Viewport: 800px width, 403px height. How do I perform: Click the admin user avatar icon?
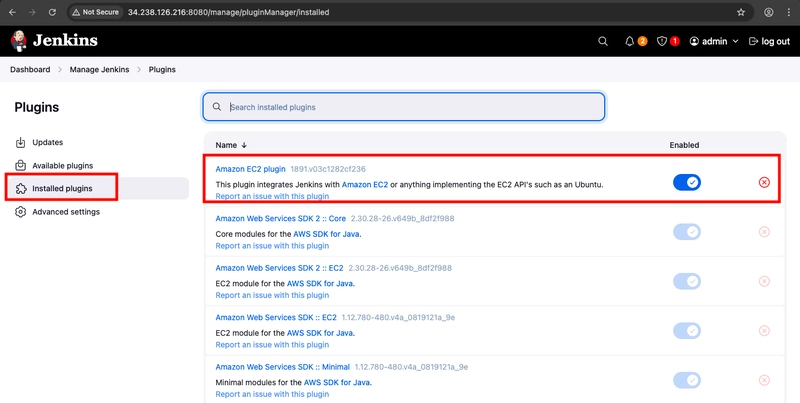(694, 41)
